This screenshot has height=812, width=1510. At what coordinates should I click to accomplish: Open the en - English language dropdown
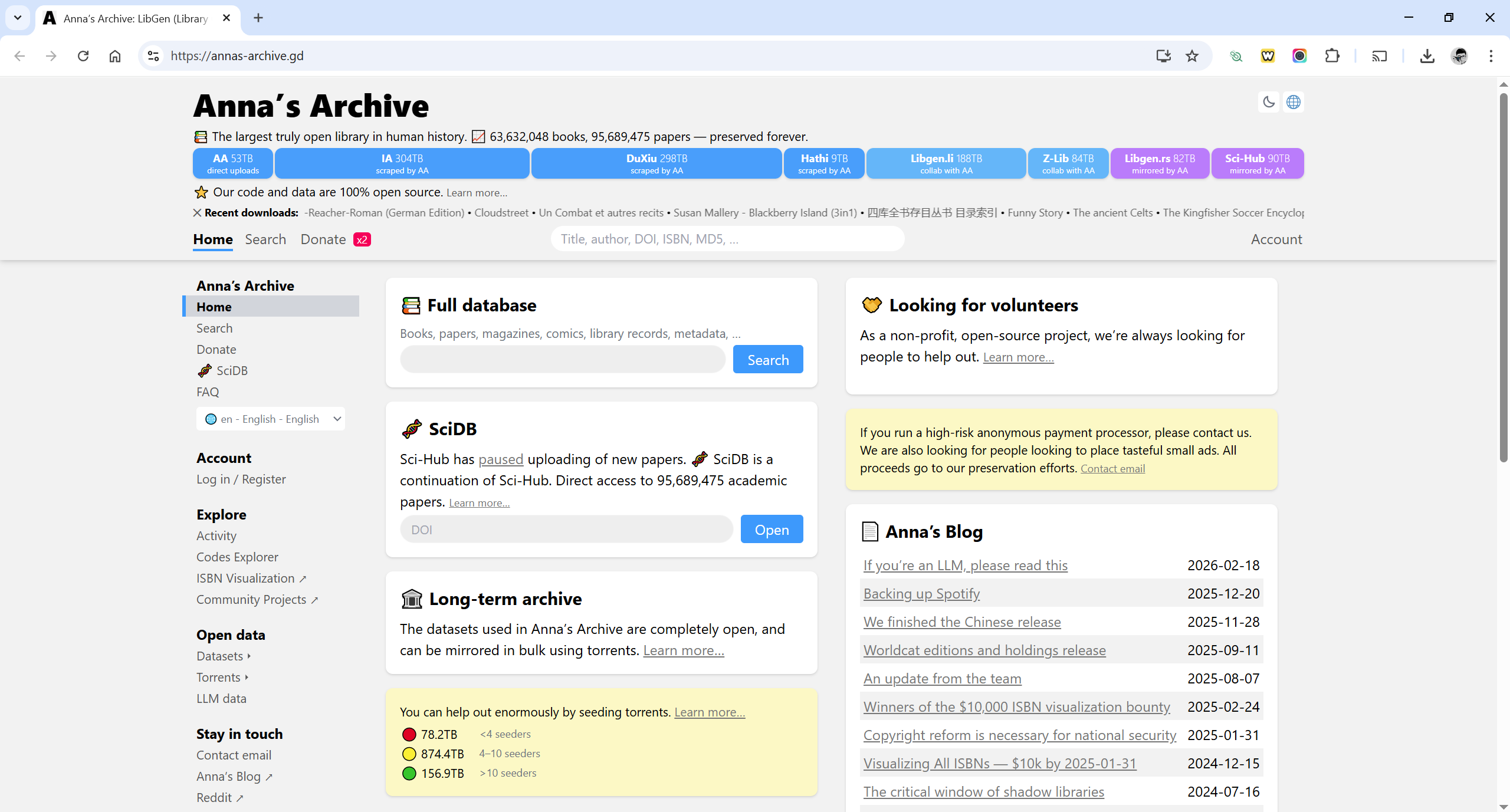coord(271,419)
